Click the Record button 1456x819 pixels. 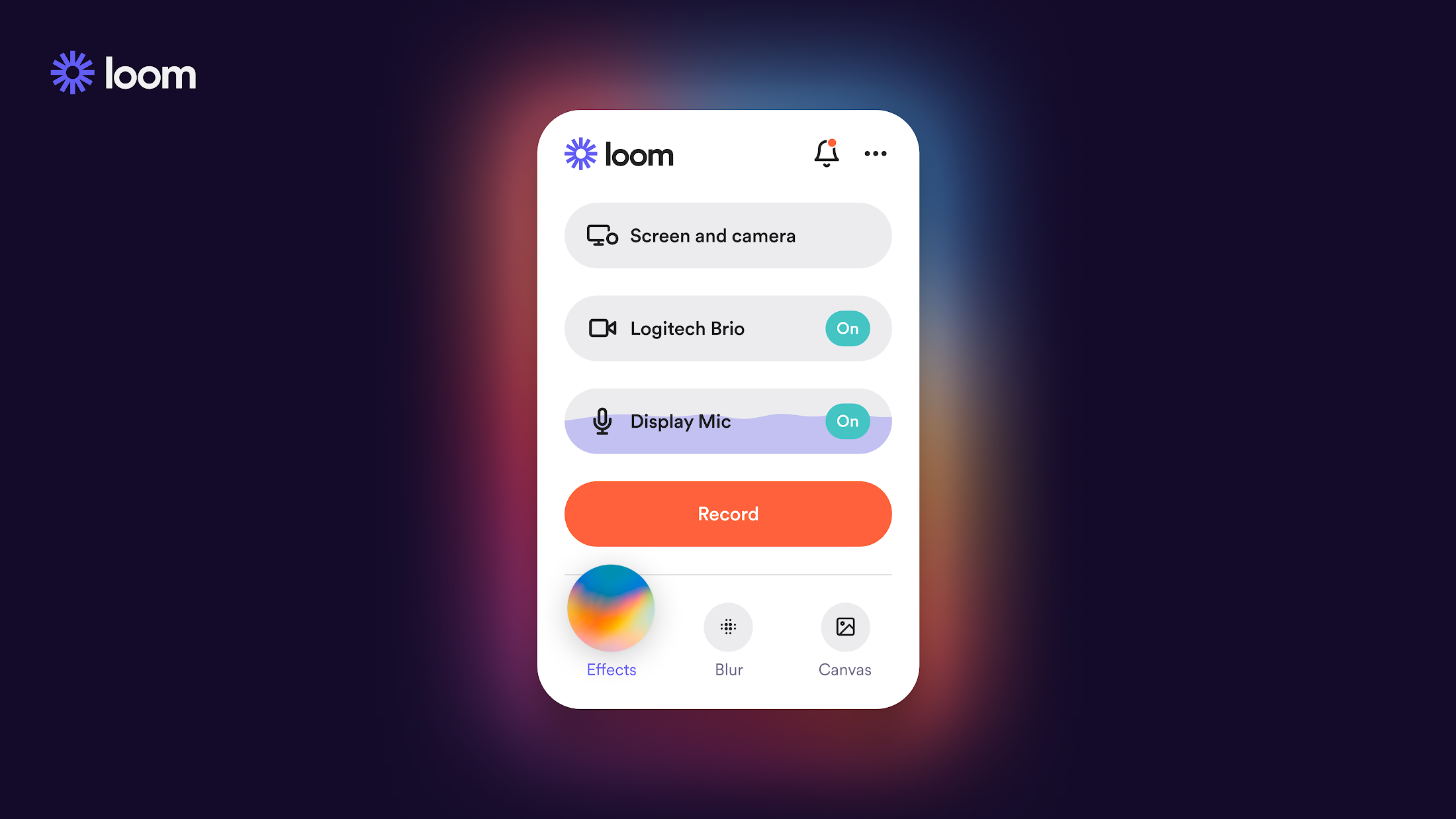727,514
